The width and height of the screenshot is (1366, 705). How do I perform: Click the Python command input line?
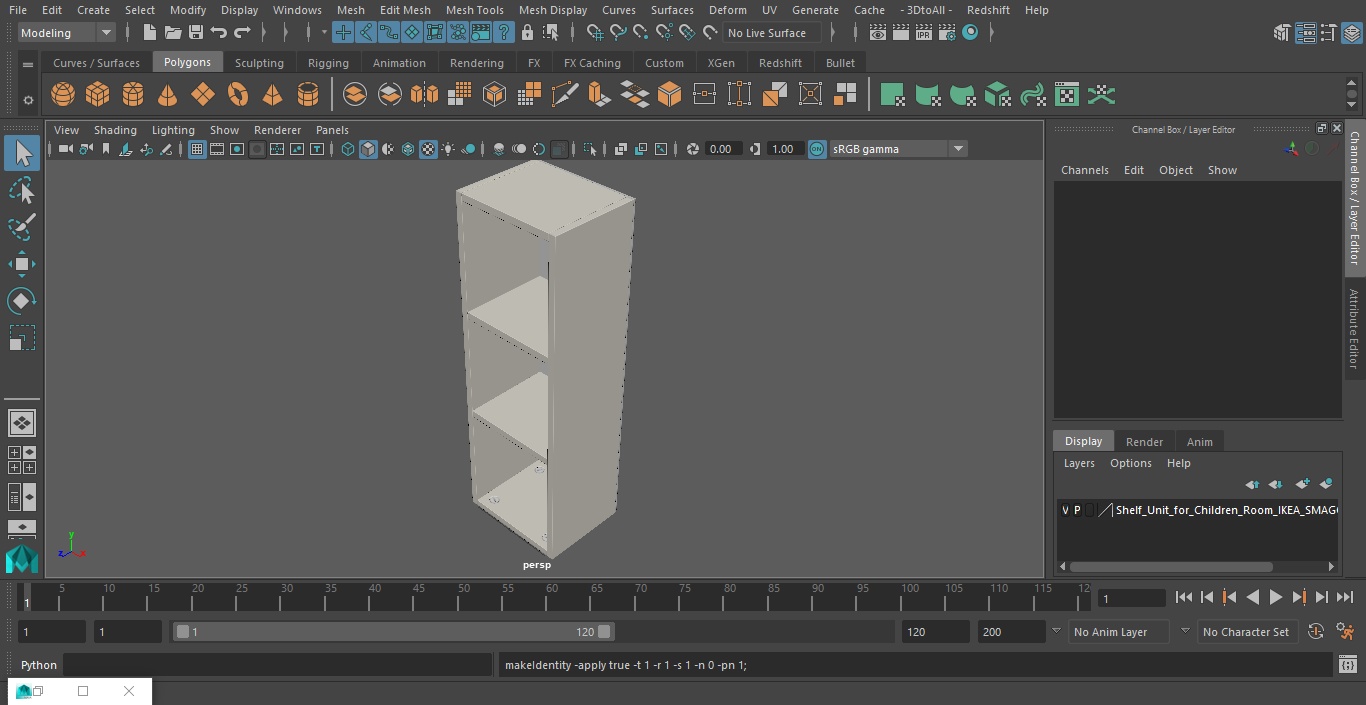(x=278, y=665)
